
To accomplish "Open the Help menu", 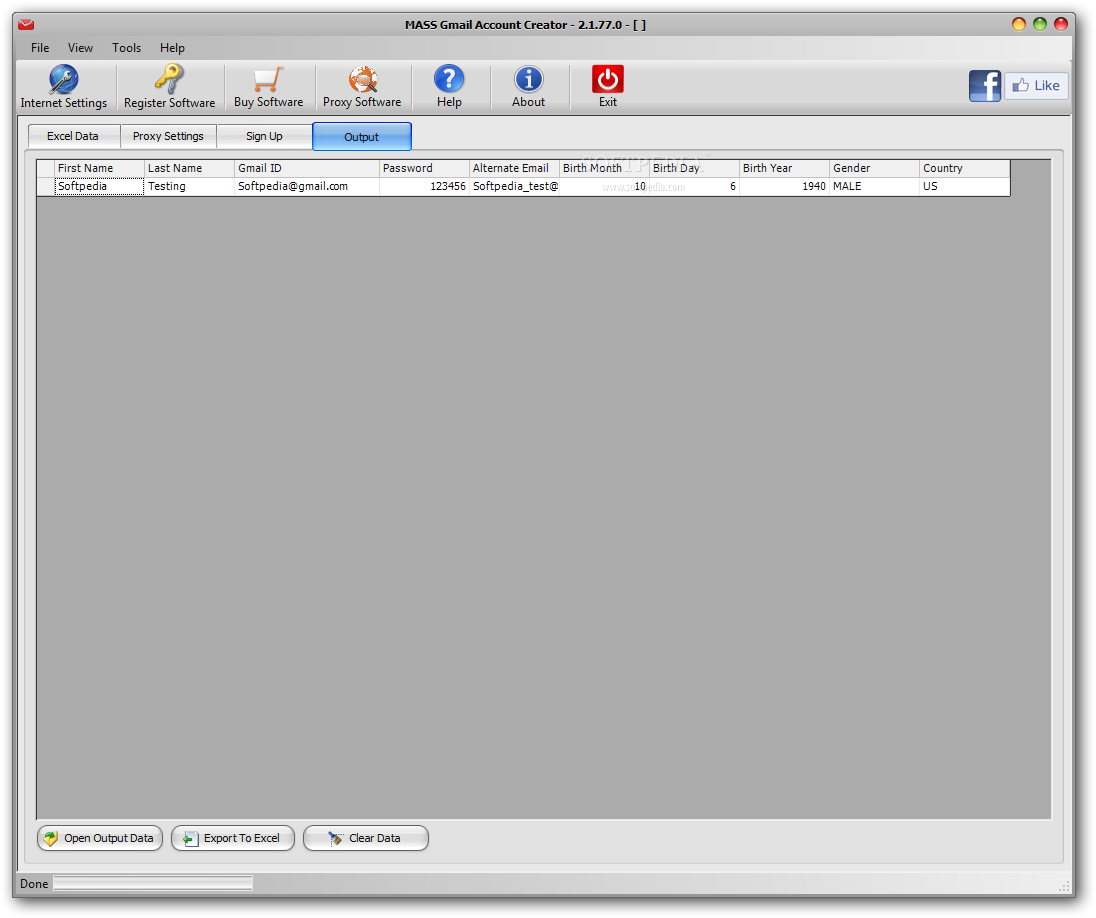I will click(x=172, y=48).
